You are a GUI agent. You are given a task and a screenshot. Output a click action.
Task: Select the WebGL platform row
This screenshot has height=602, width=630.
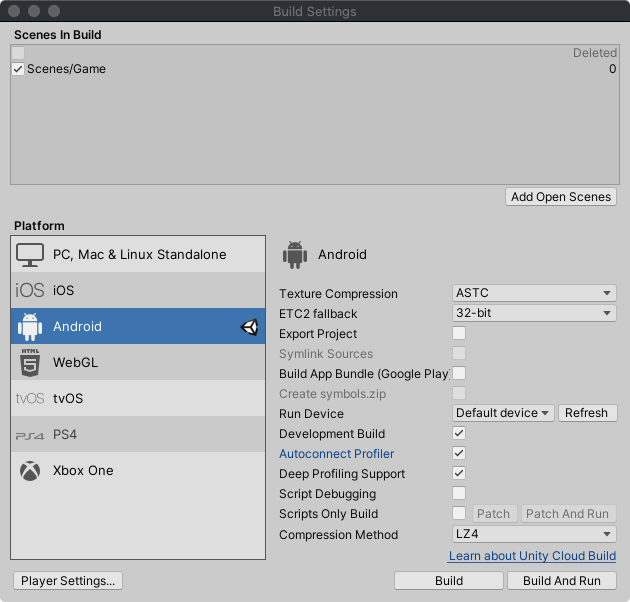point(138,362)
